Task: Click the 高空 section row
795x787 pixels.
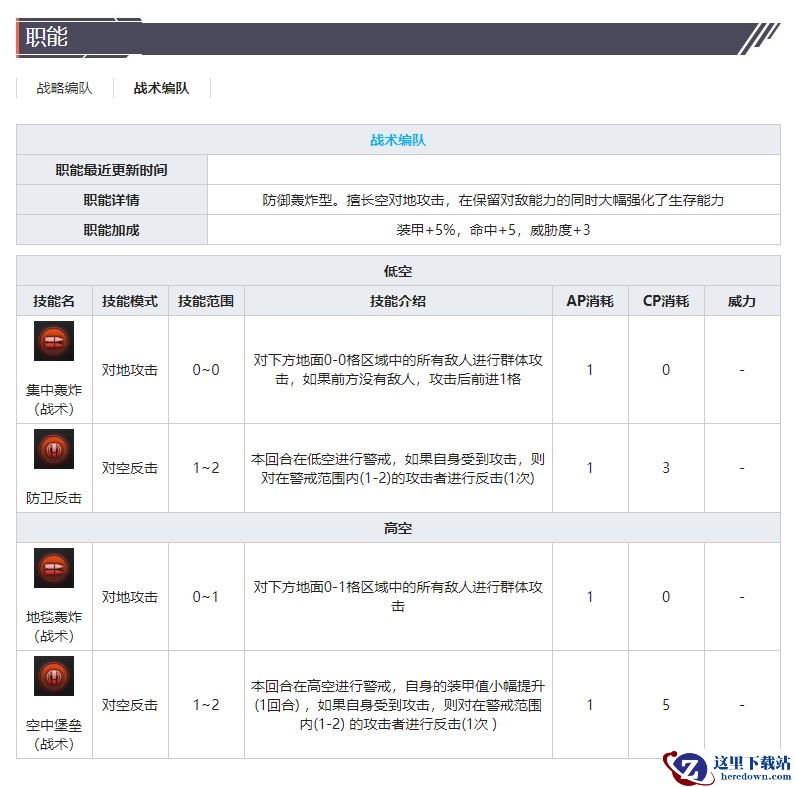Action: coord(398,528)
